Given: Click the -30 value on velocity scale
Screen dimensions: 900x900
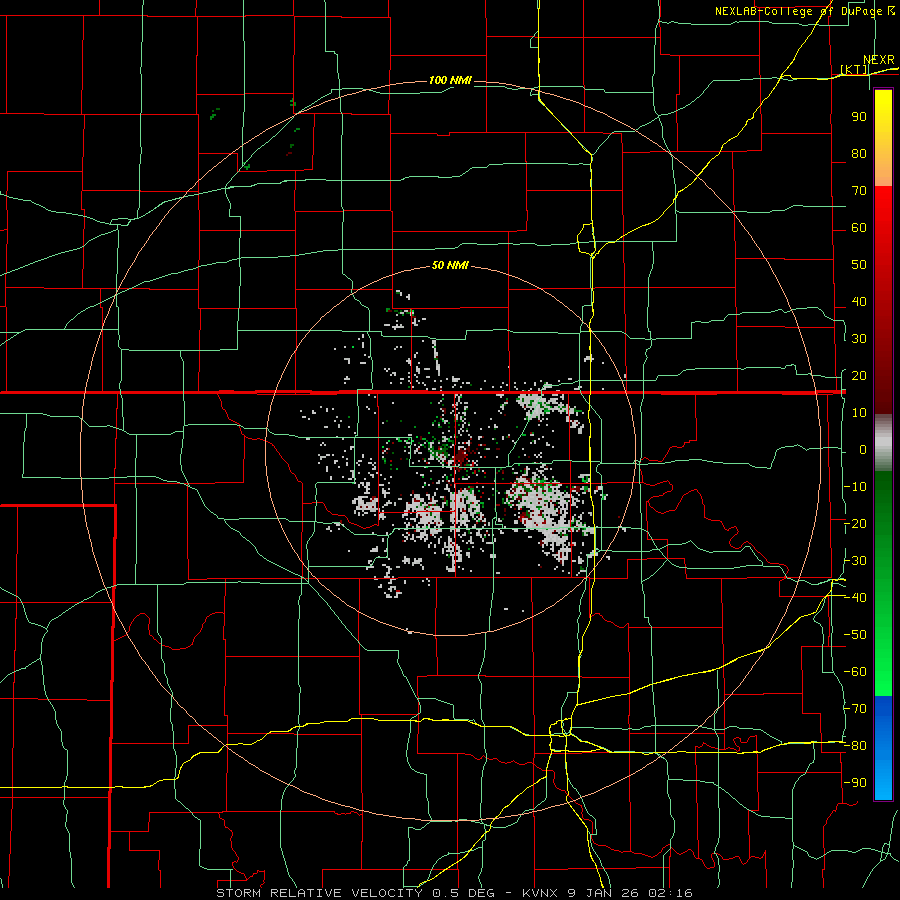Looking at the screenshot, I should tap(855, 561).
